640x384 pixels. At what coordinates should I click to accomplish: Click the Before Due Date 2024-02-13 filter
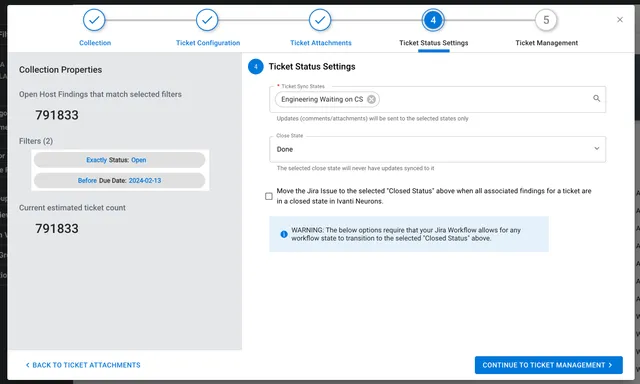119,180
